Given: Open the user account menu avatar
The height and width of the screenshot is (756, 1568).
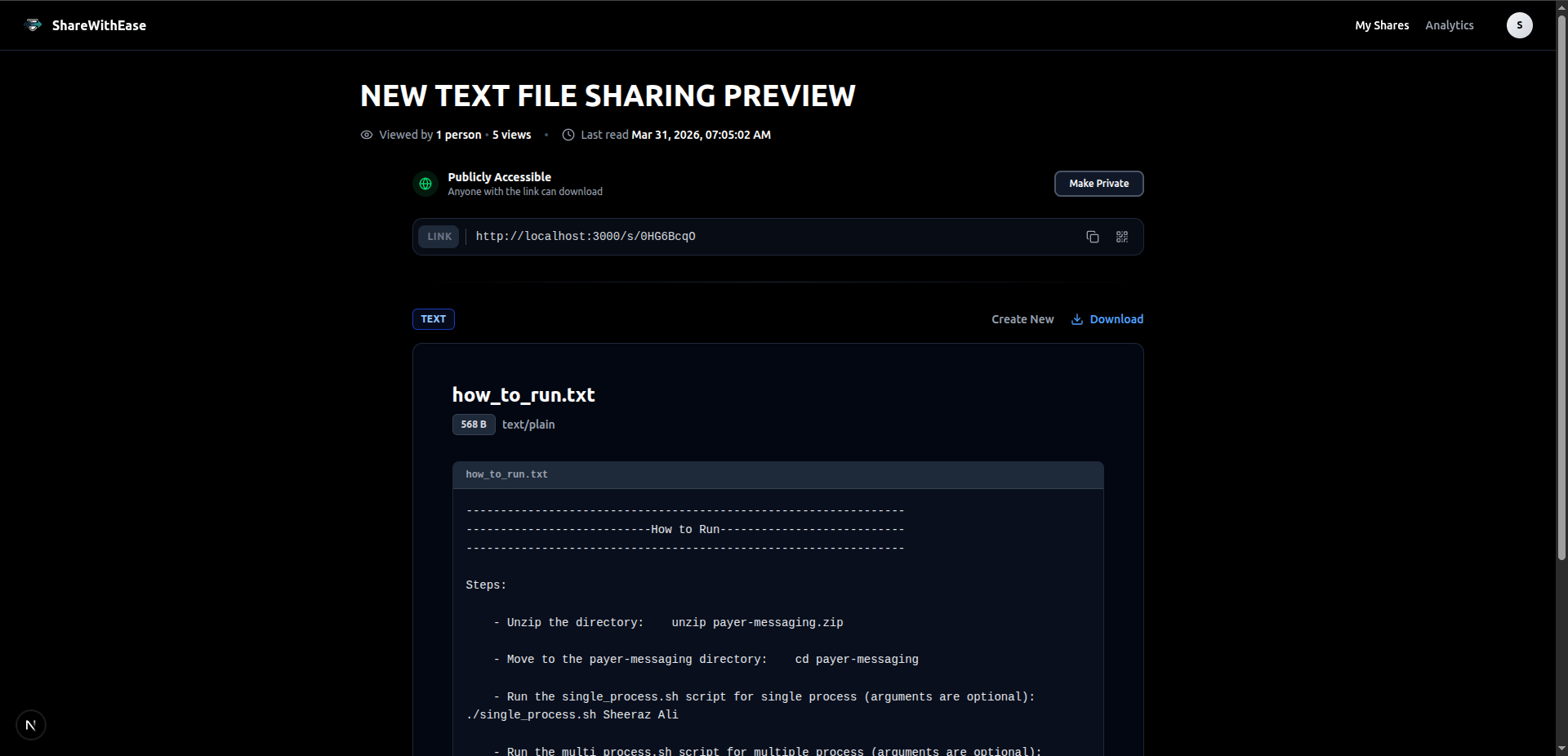Looking at the screenshot, I should (1520, 24).
